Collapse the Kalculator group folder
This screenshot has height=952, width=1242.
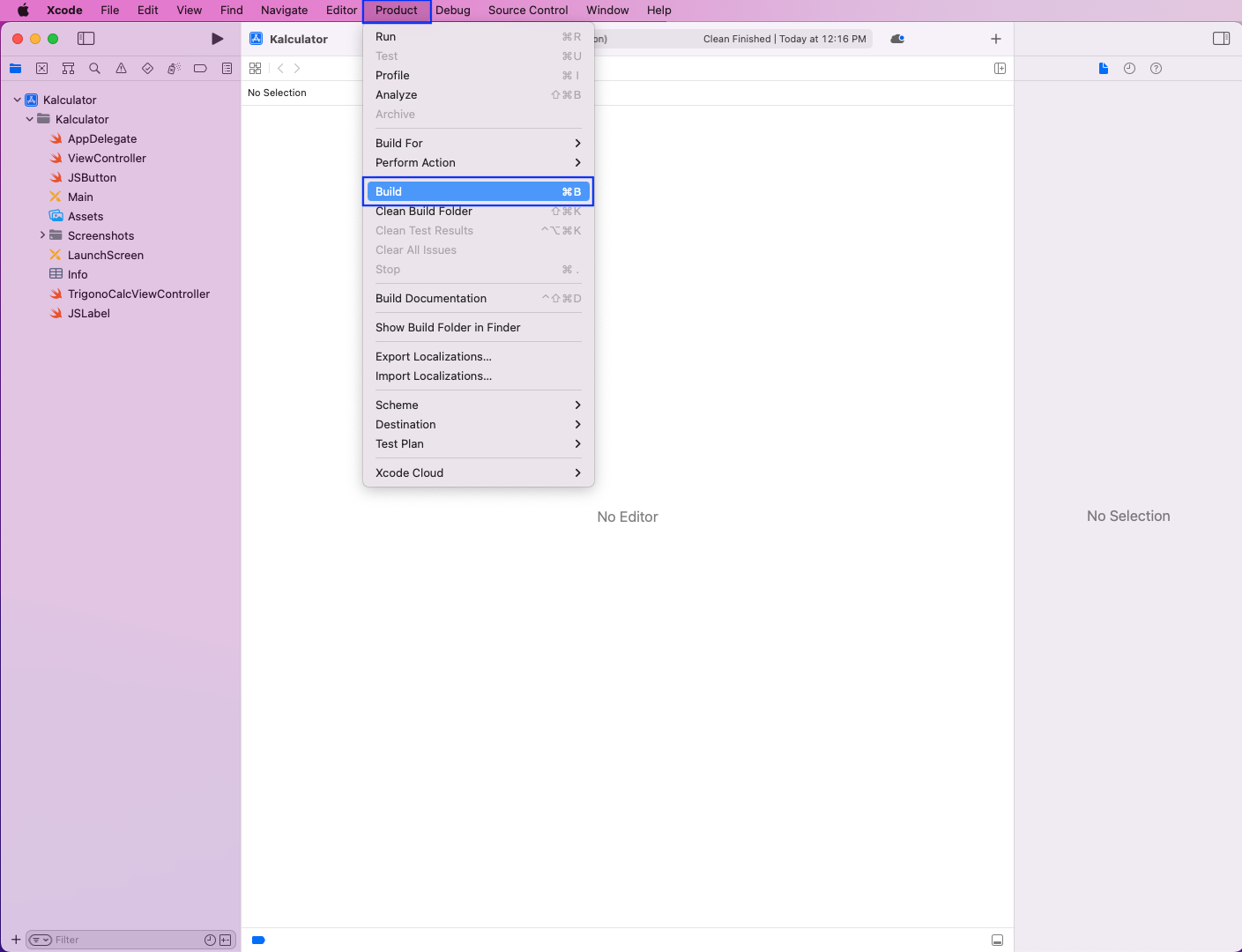pos(29,119)
